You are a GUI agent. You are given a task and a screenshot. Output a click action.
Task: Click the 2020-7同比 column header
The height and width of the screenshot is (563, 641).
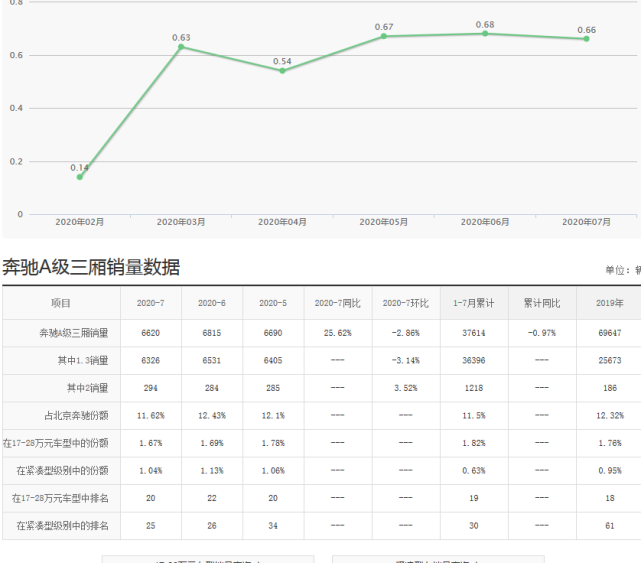click(x=338, y=303)
